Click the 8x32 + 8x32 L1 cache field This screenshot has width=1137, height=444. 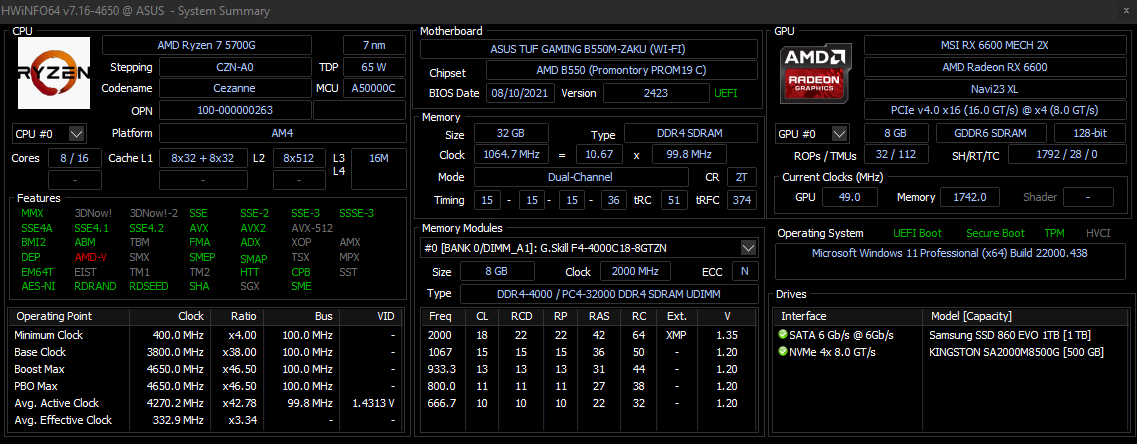click(202, 158)
